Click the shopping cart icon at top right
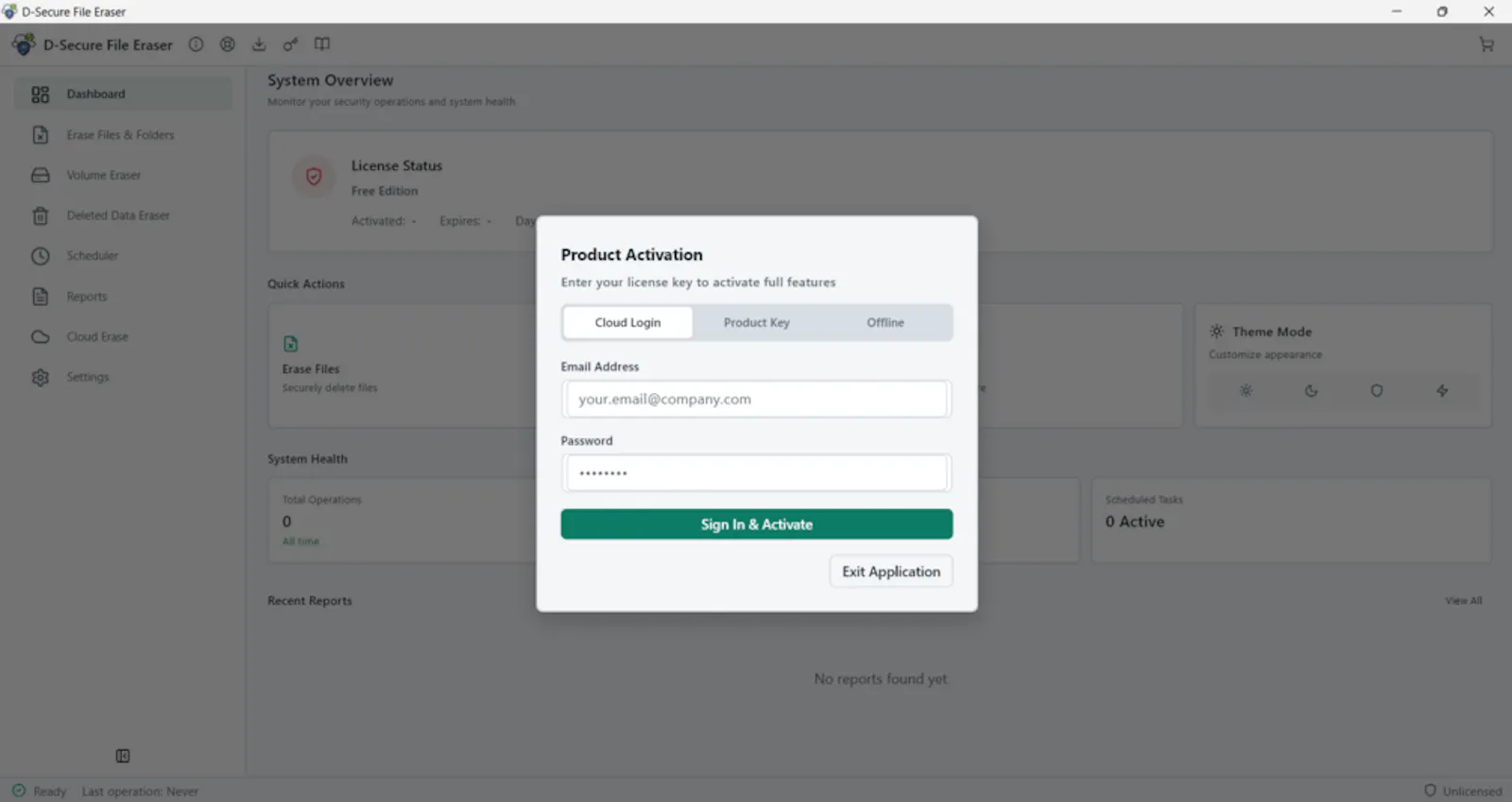 tap(1486, 44)
